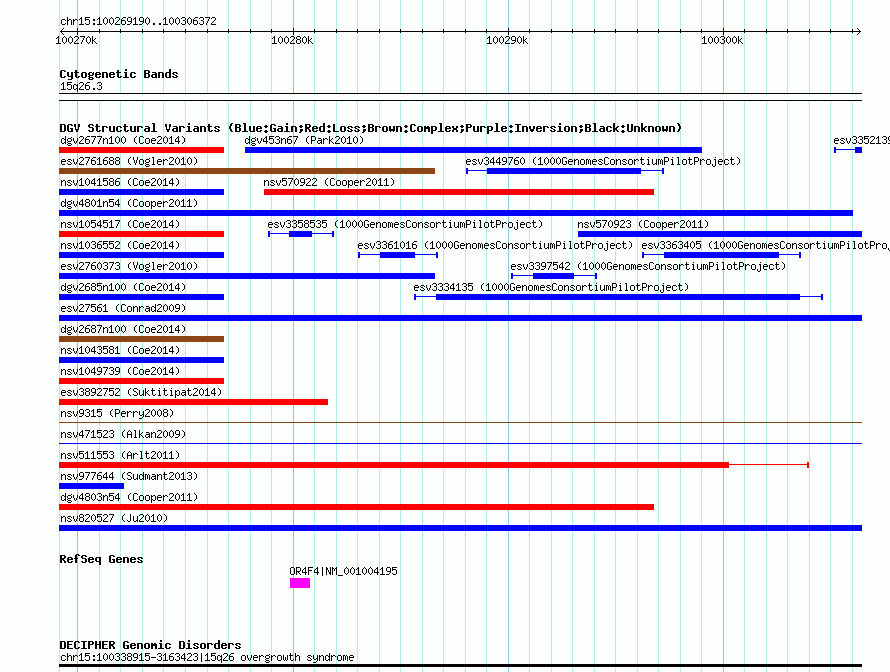Select the DGV Structural Variants track title
This screenshot has width=890, height=672.
pyautogui.click(x=370, y=128)
